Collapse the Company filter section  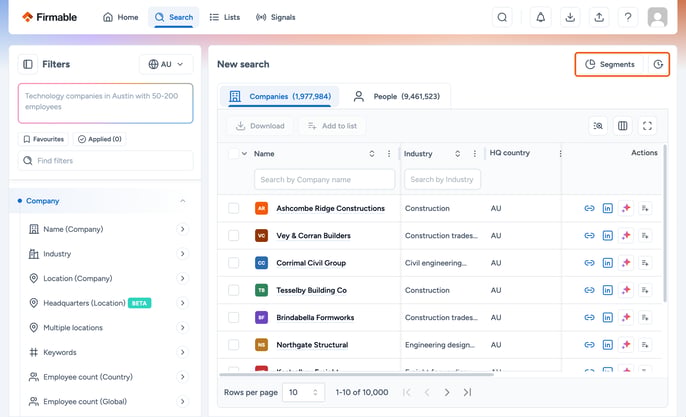[x=183, y=201]
